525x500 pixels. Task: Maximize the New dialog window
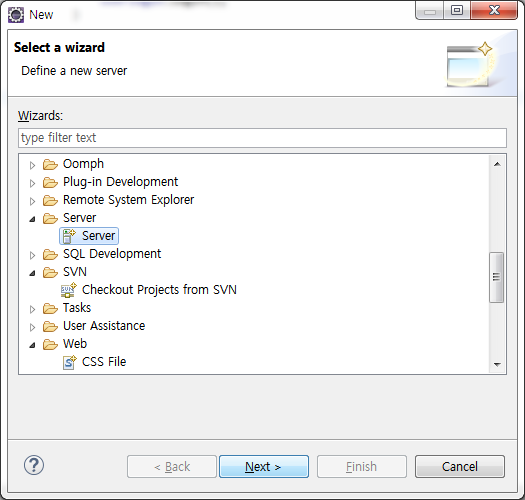457,10
